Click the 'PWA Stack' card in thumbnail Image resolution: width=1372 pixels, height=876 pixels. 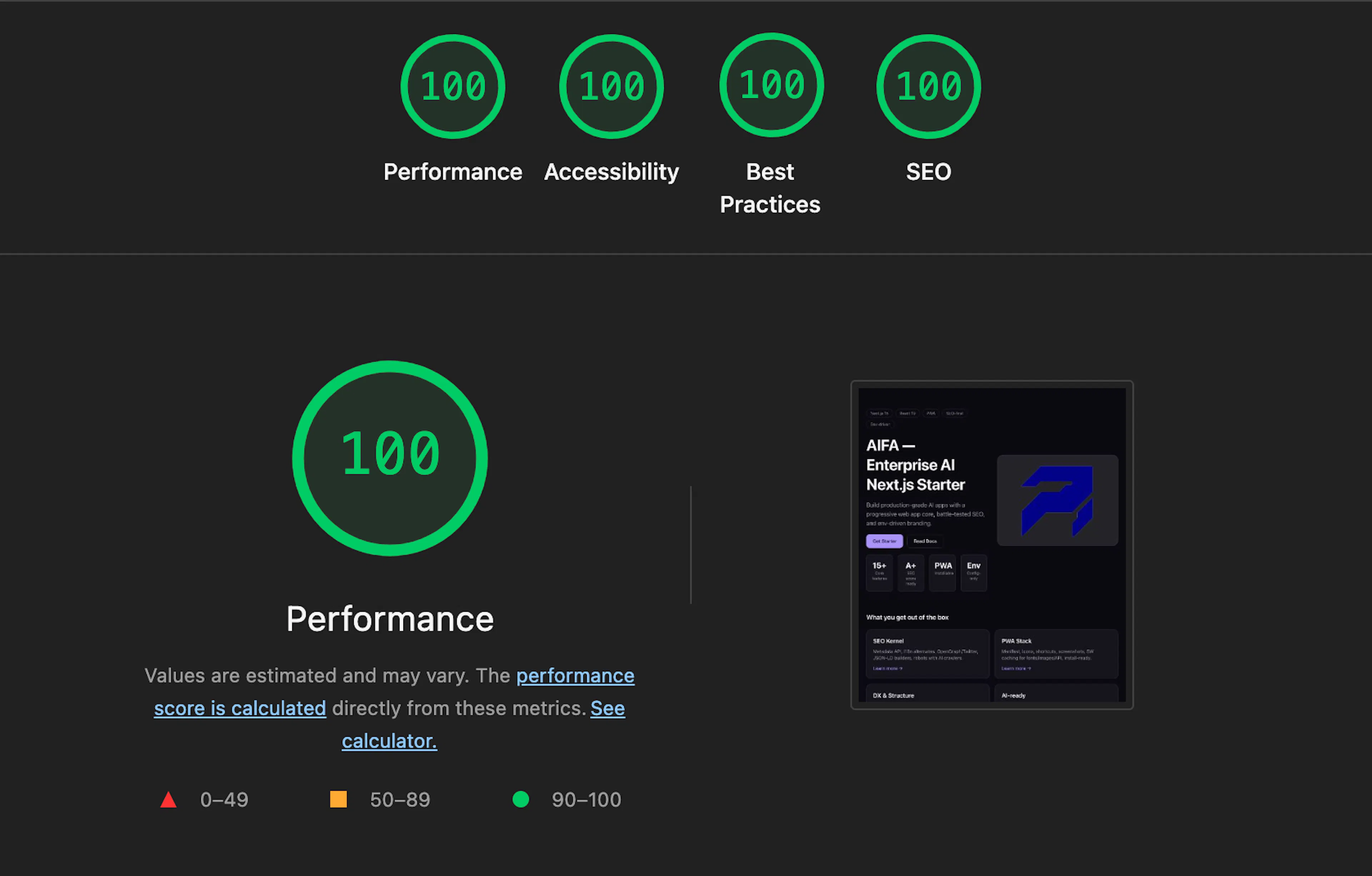(1057, 654)
